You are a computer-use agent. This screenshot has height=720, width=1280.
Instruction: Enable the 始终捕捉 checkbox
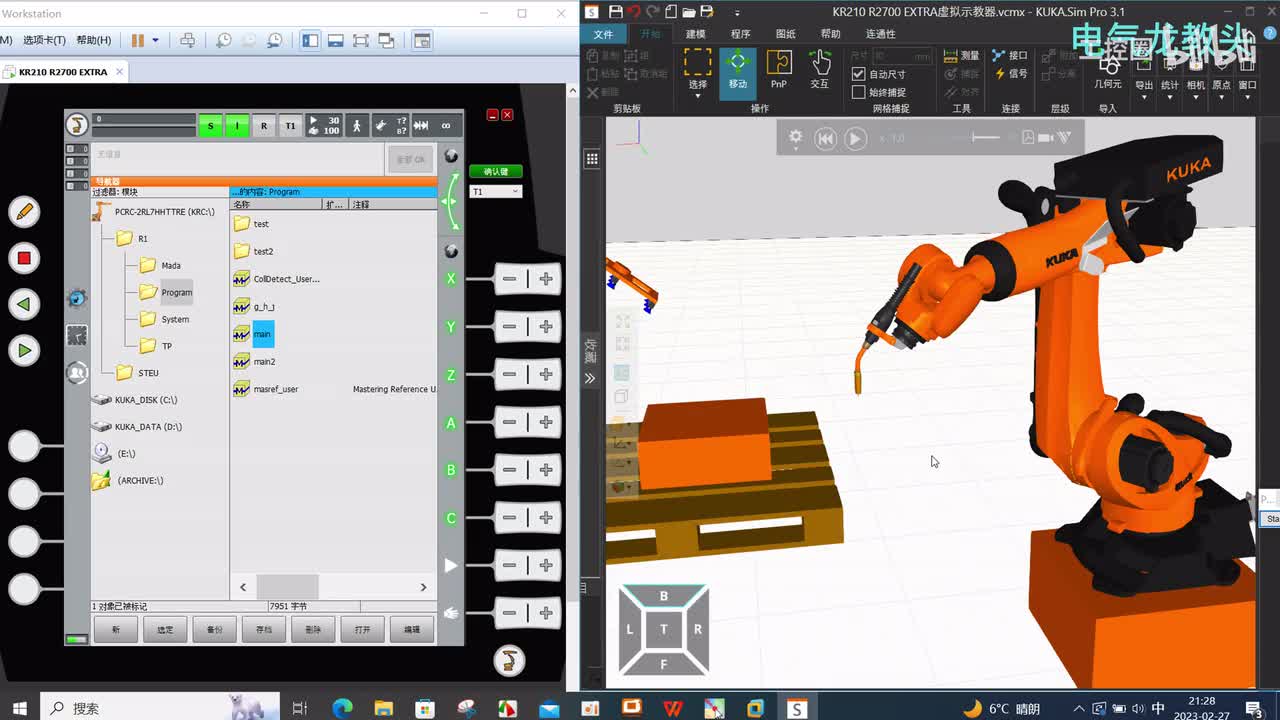tap(858, 92)
